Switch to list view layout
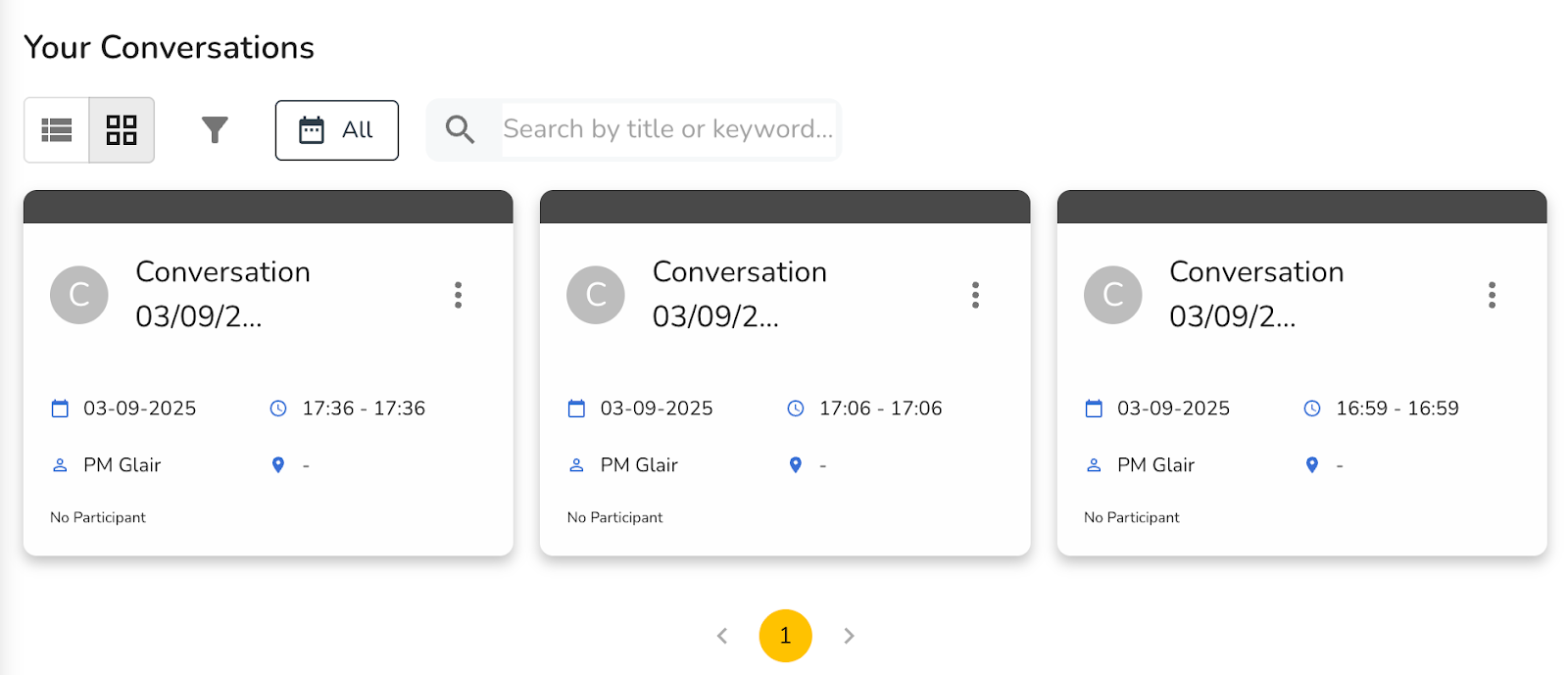1568x675 pixels. point(57,129)
